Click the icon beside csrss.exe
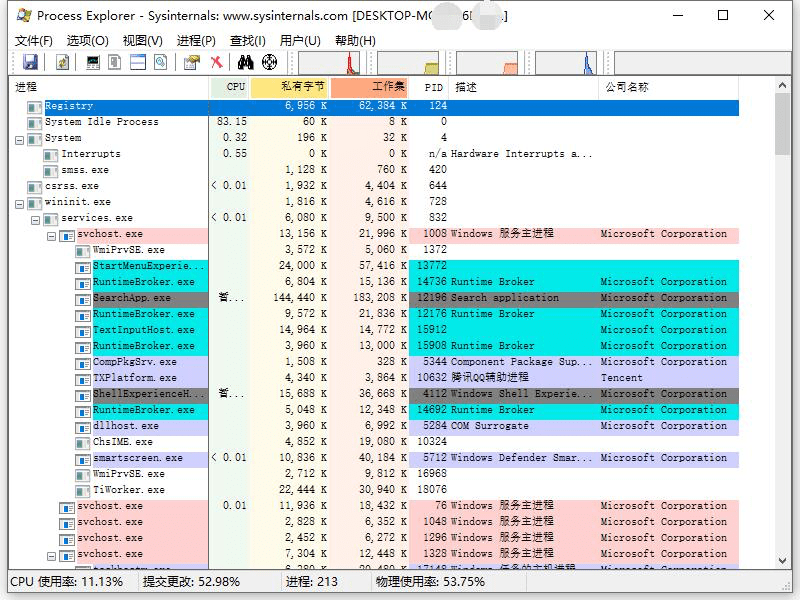The image size is (800, 600). click(35, 188)
